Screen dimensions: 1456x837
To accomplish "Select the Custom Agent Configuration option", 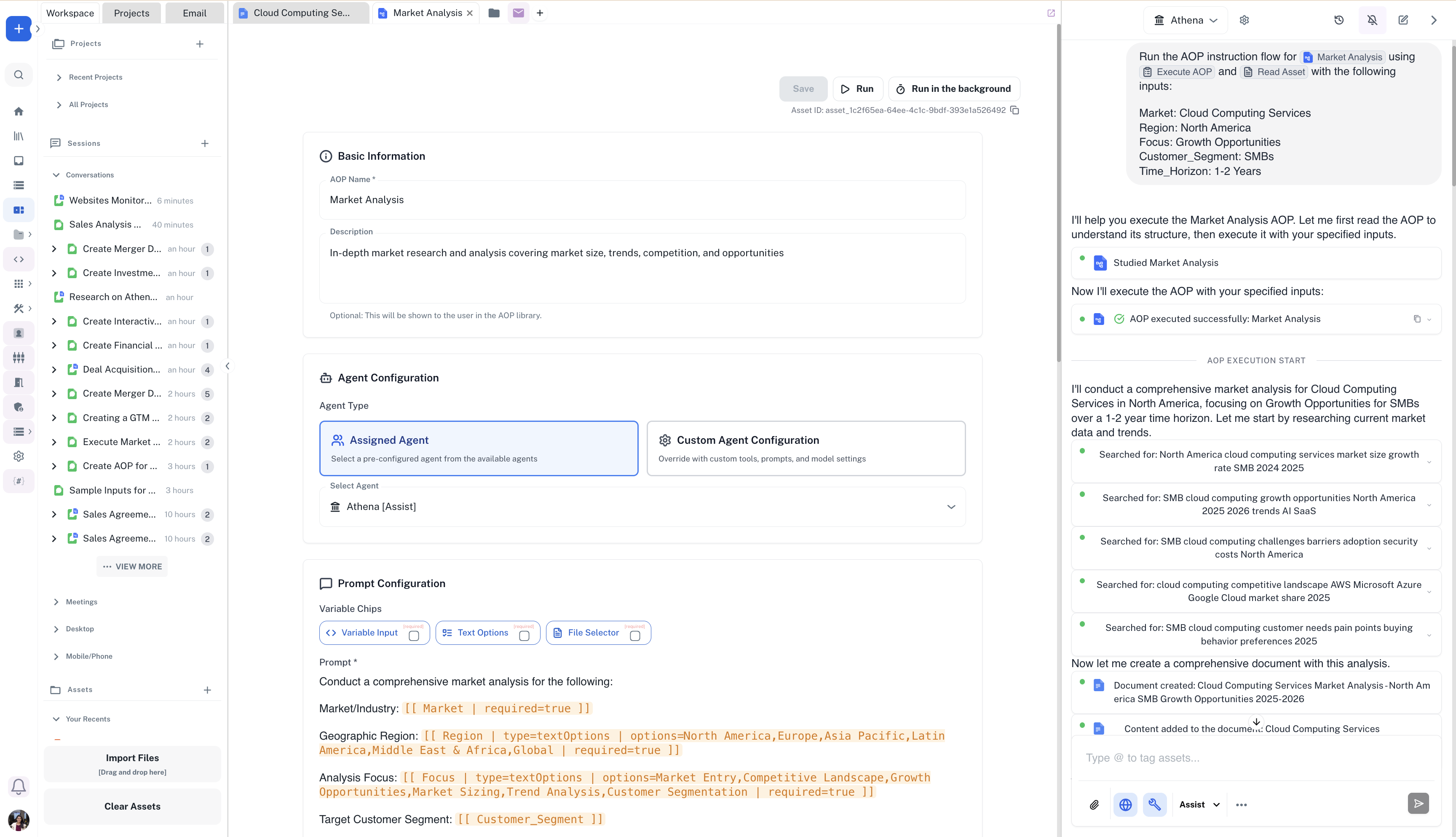I will [806, 448].
